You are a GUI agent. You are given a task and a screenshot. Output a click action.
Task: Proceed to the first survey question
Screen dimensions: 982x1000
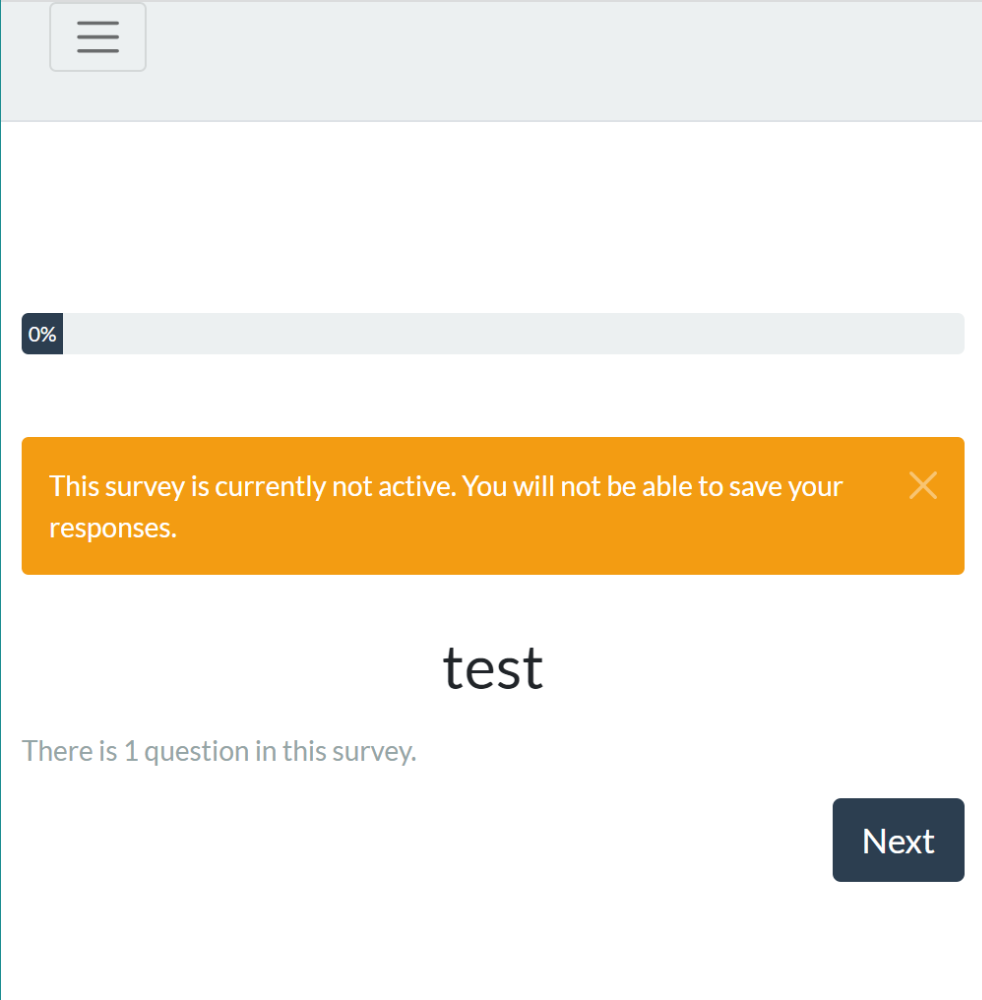point(897,840)
